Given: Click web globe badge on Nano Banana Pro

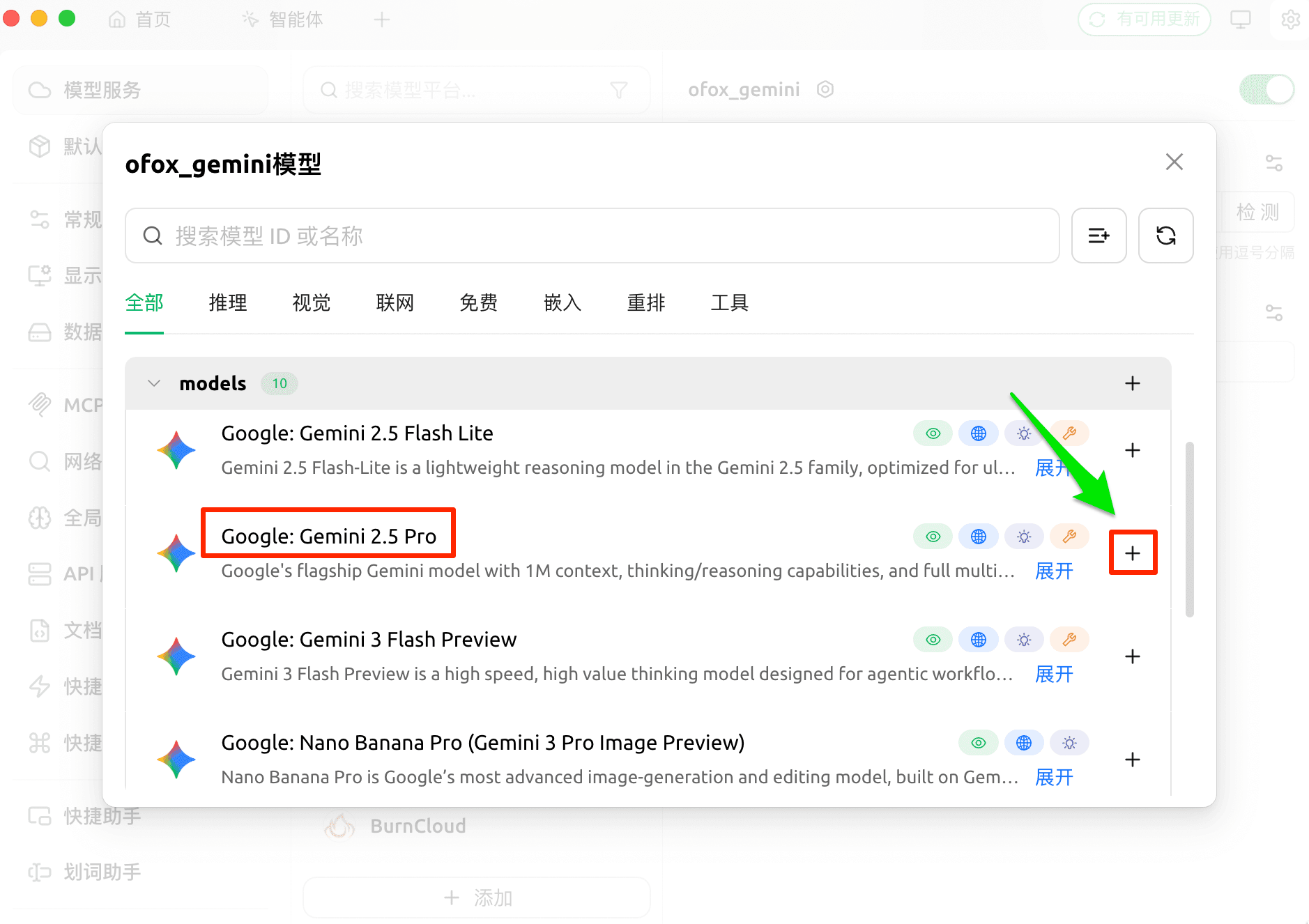Looking at the screenshot, I should [1024, 743].
